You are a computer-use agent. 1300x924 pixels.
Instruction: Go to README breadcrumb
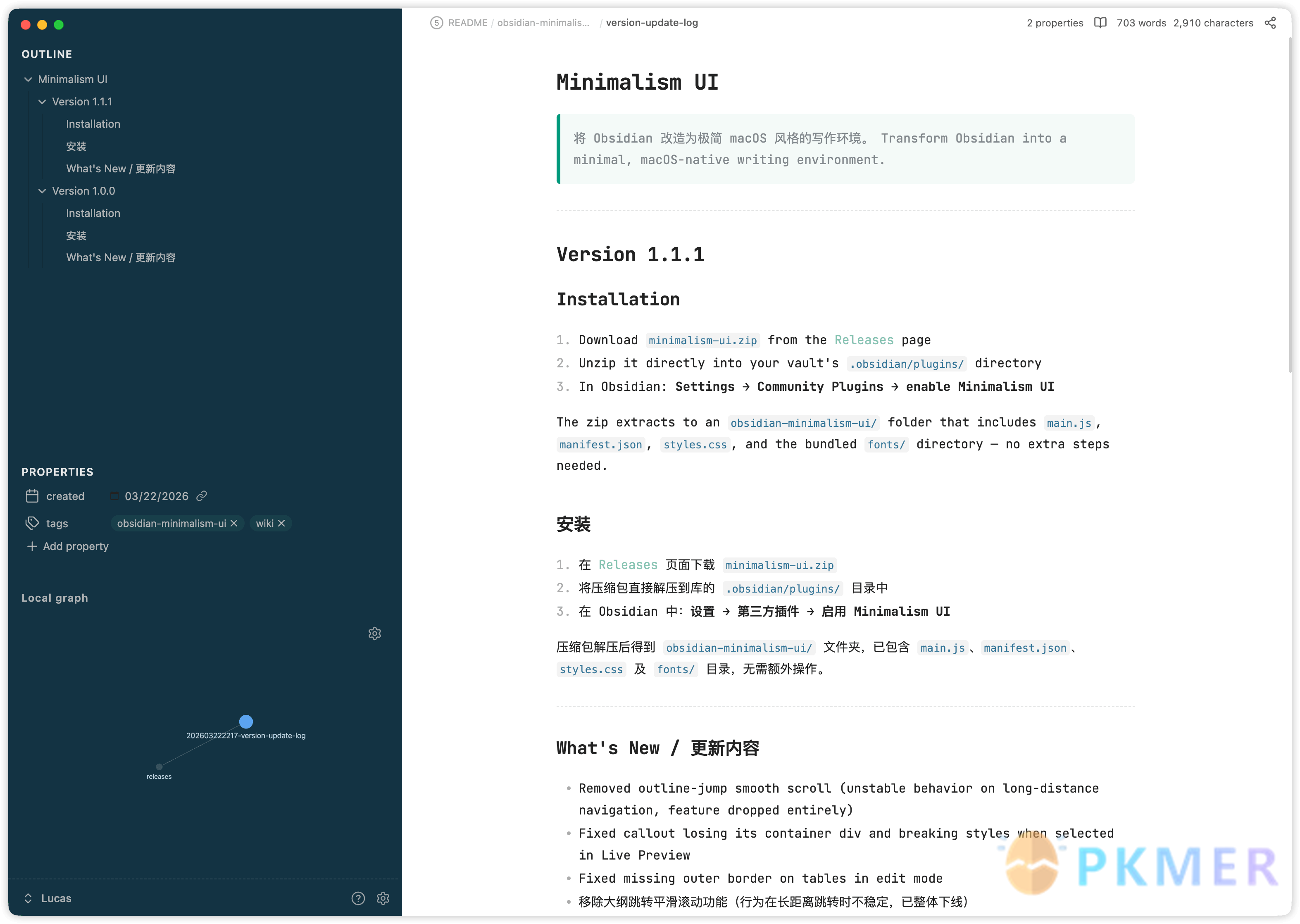[468, 23]
